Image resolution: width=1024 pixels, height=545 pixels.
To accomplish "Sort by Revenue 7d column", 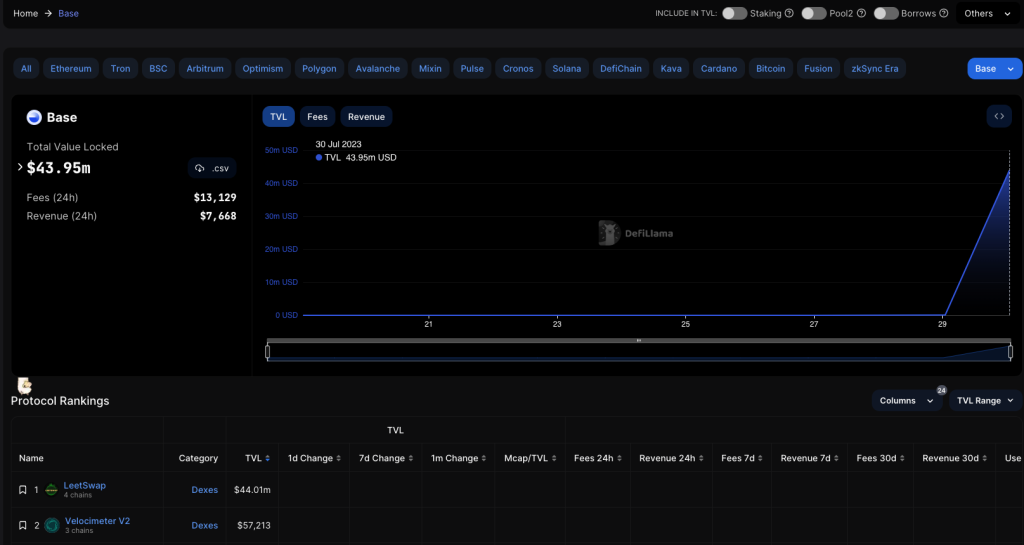I will [836, 458].
